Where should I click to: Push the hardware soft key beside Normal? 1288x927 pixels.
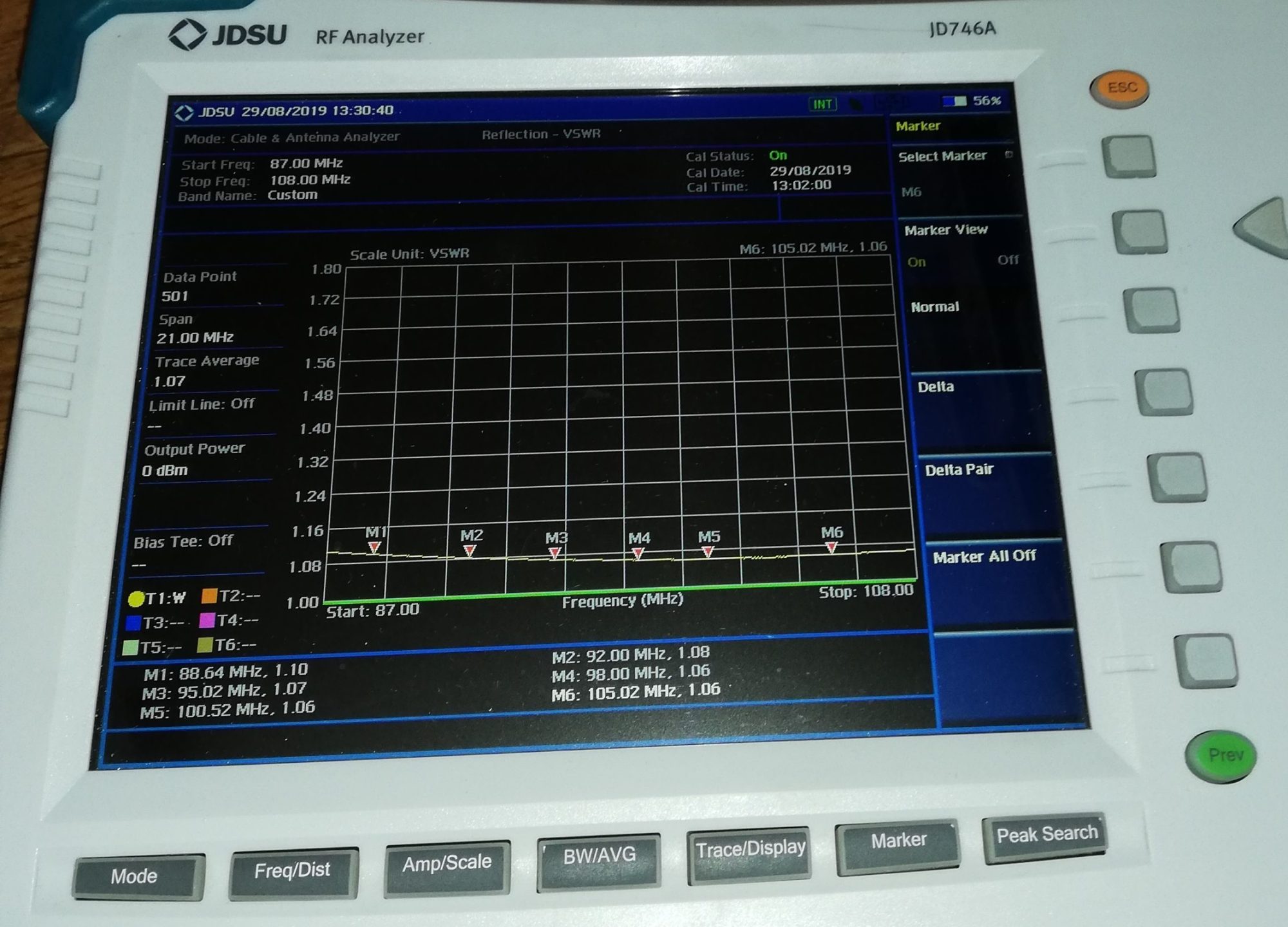(1151, 310)
